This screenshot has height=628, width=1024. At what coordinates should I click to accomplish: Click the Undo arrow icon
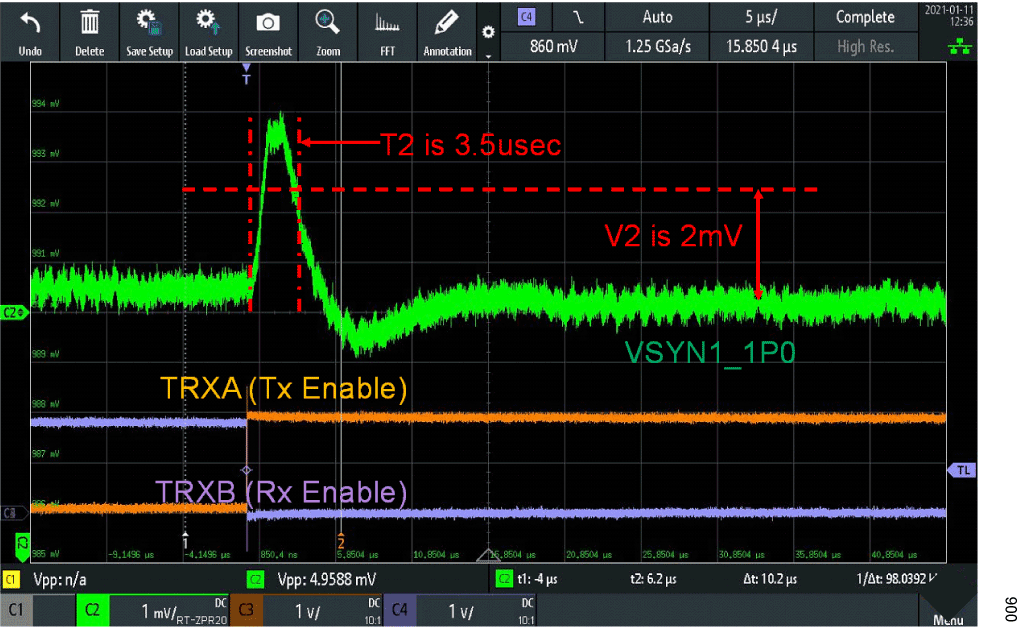point(30,22)
